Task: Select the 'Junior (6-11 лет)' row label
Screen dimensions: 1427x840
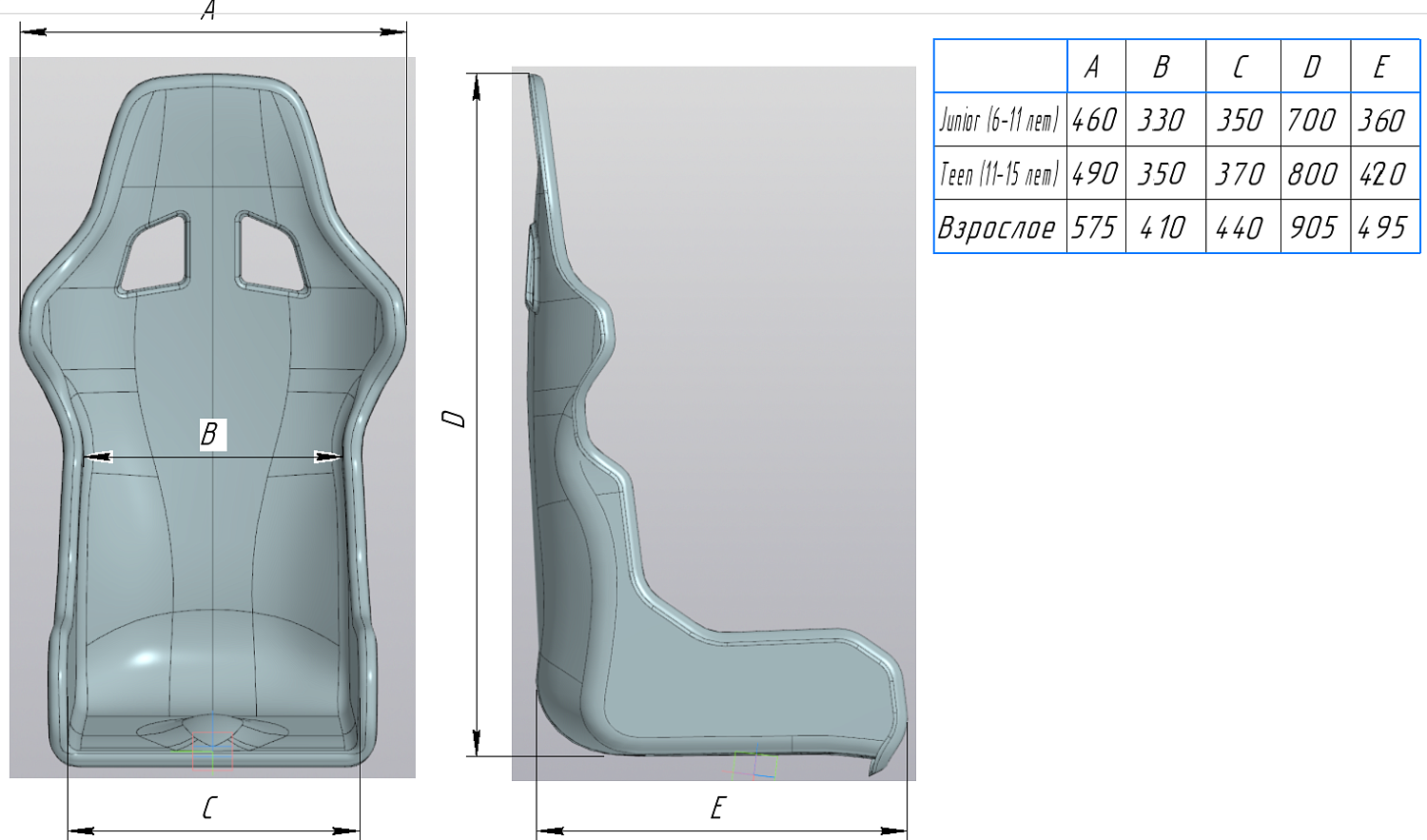Action: click(999, 120)
